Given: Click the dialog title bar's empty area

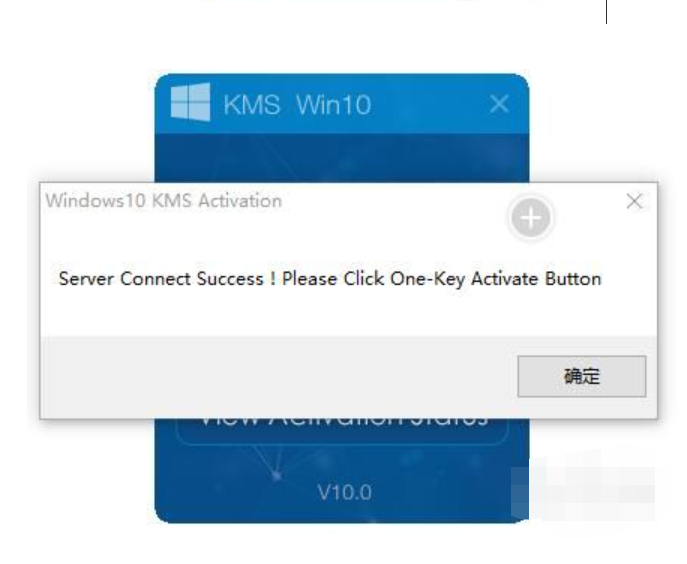Looking at the screenshot, I should [x=394, y=201].
